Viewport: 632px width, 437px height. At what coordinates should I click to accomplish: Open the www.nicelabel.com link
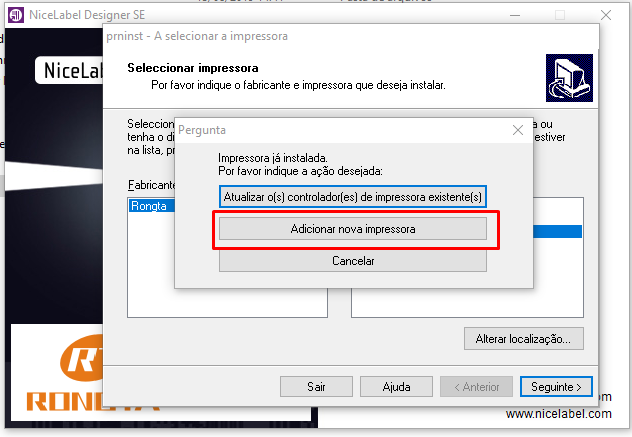pyautogui.click(x=559, y=414)
